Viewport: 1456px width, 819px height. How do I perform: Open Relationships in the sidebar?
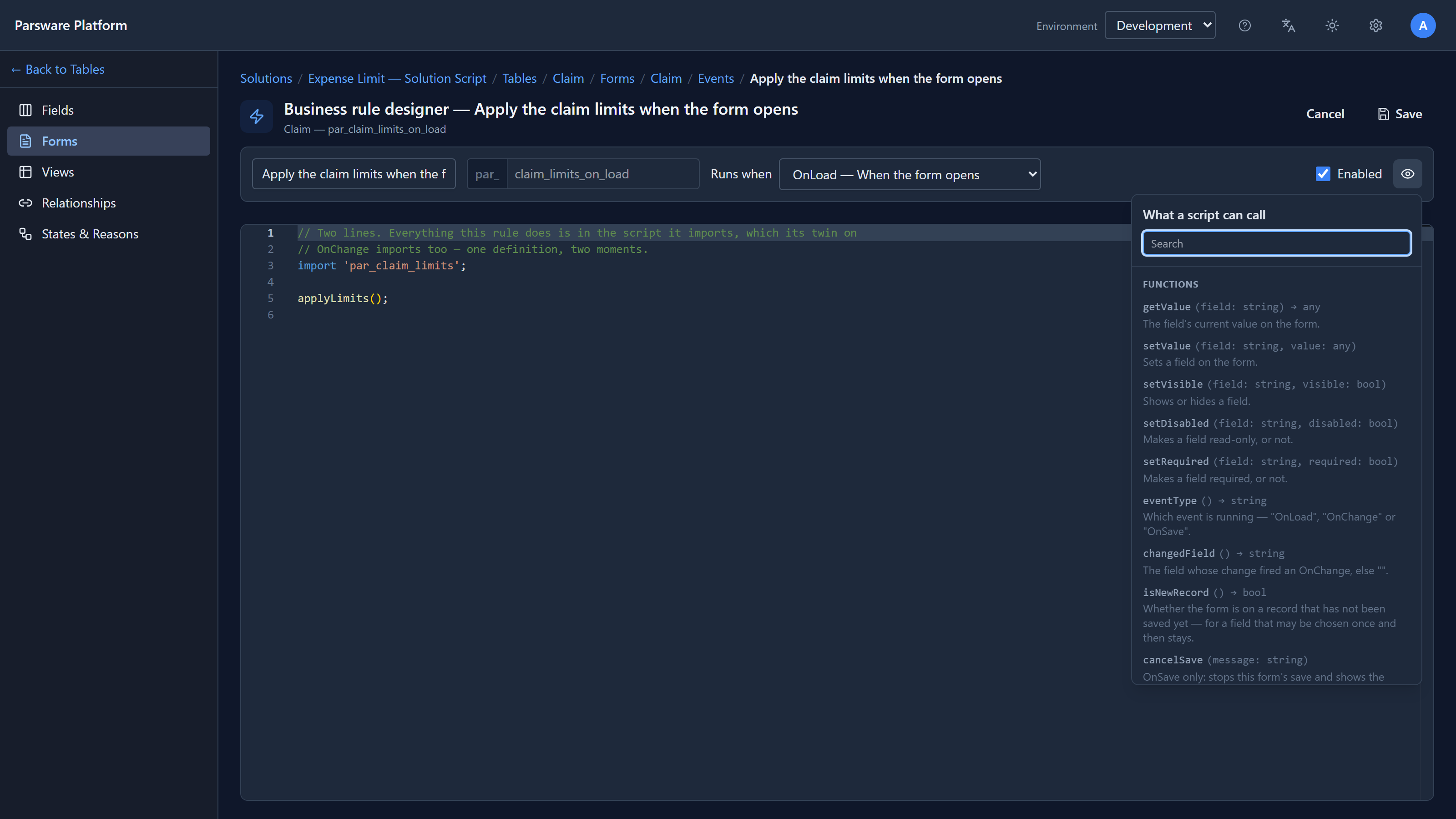point(109,203)
